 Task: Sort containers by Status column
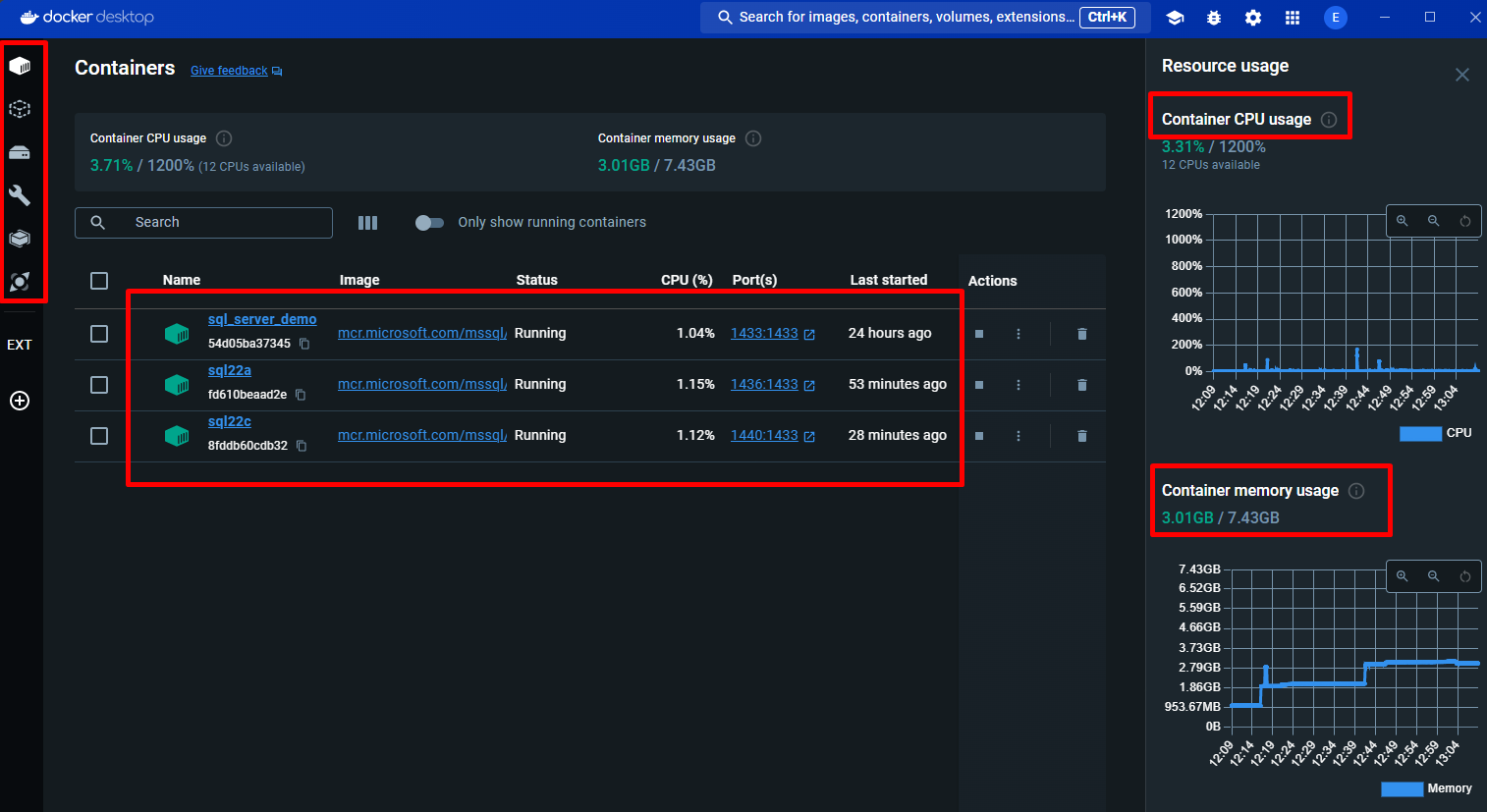(x=537, y=280)
